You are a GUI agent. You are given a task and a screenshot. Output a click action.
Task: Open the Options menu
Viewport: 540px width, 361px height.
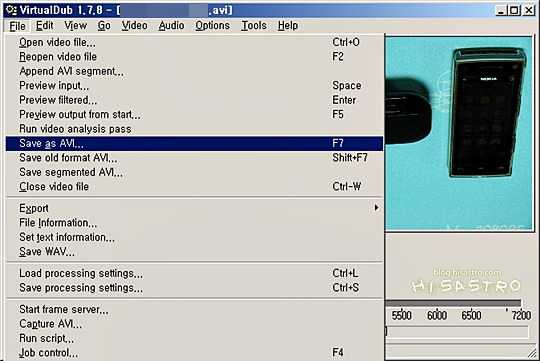pyautogui.click(x=212, y=26)
